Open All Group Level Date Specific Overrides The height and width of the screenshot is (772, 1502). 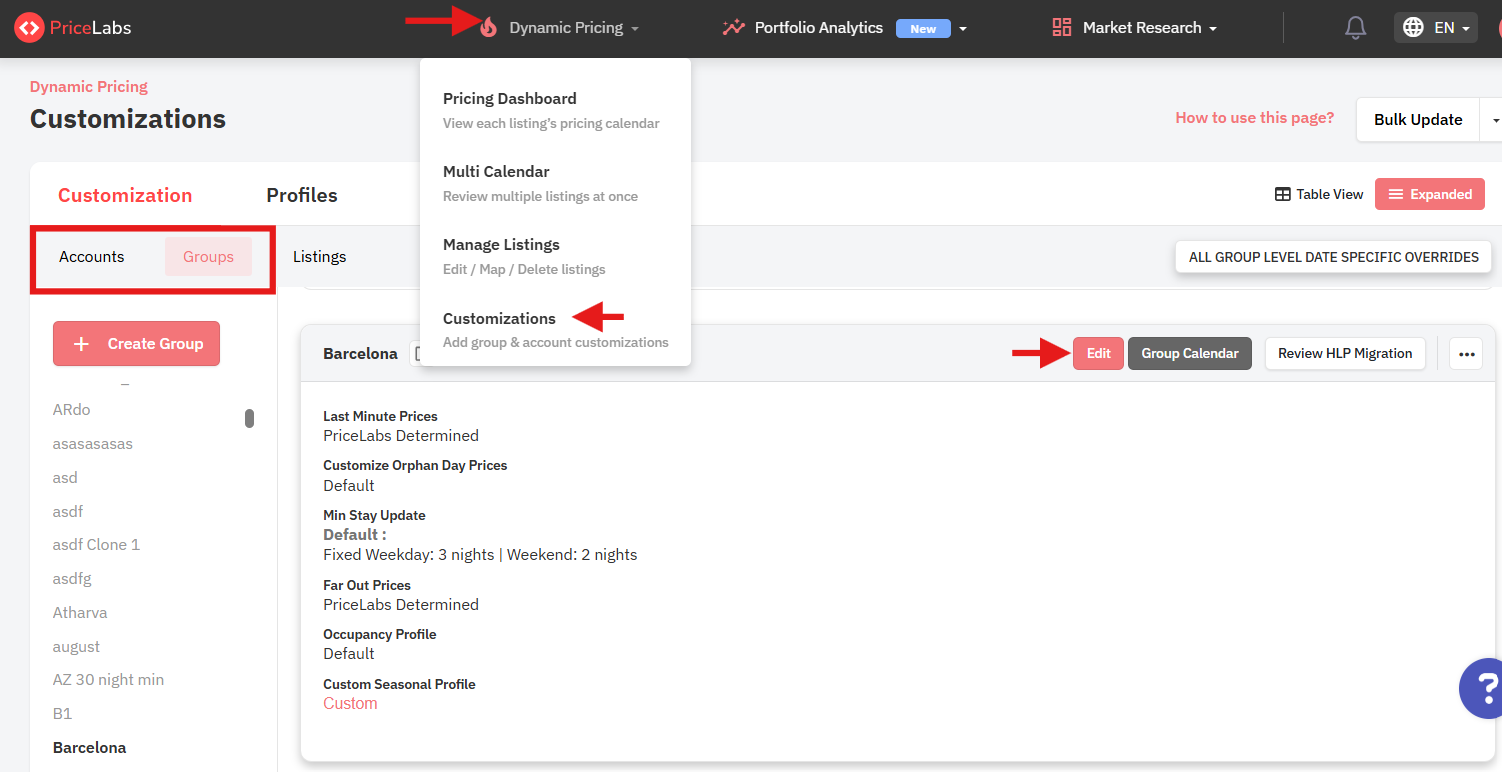tap(1333, 257)
